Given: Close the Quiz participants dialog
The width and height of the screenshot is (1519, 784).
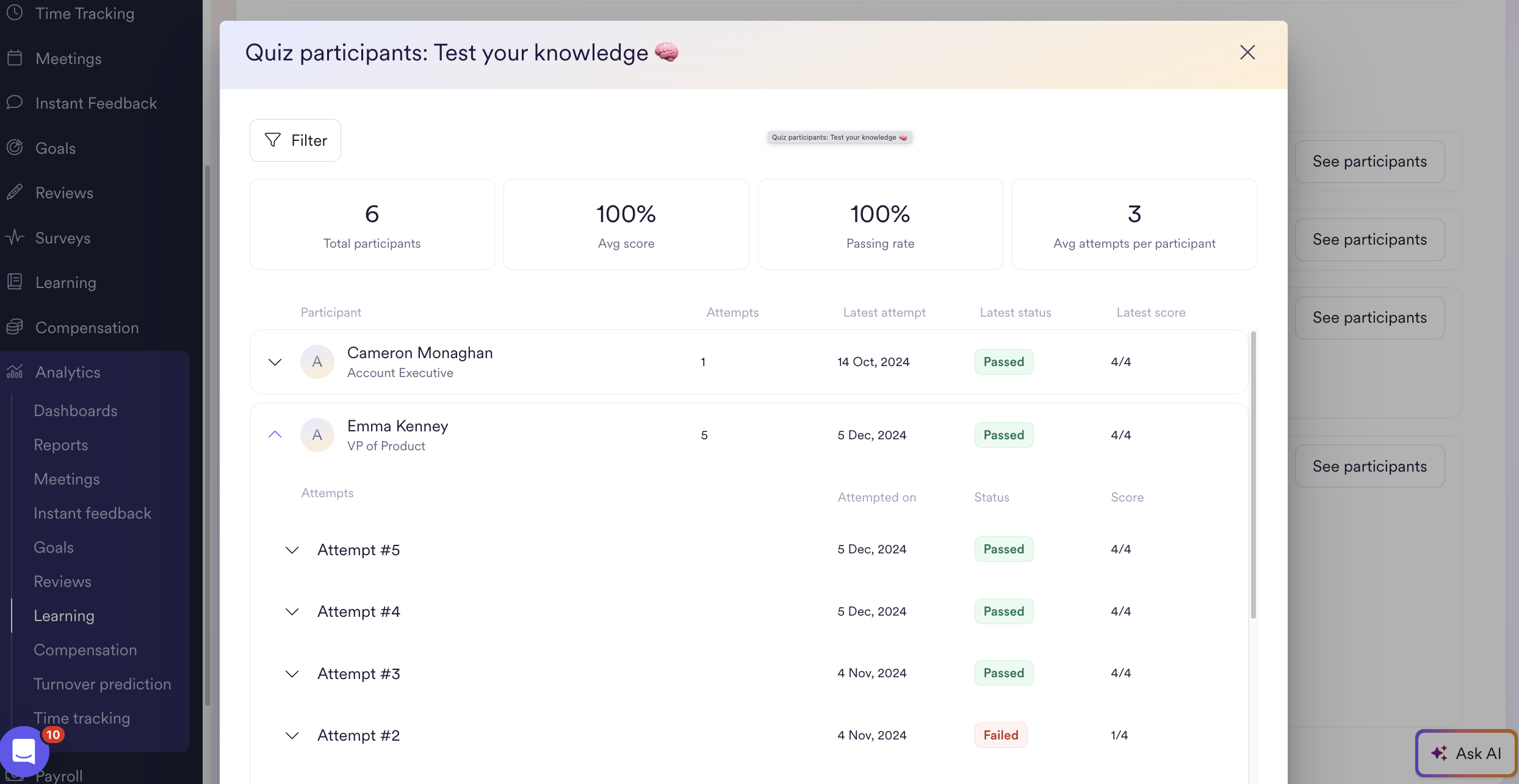Looking at the screenshot, I should coord(1247,52).
